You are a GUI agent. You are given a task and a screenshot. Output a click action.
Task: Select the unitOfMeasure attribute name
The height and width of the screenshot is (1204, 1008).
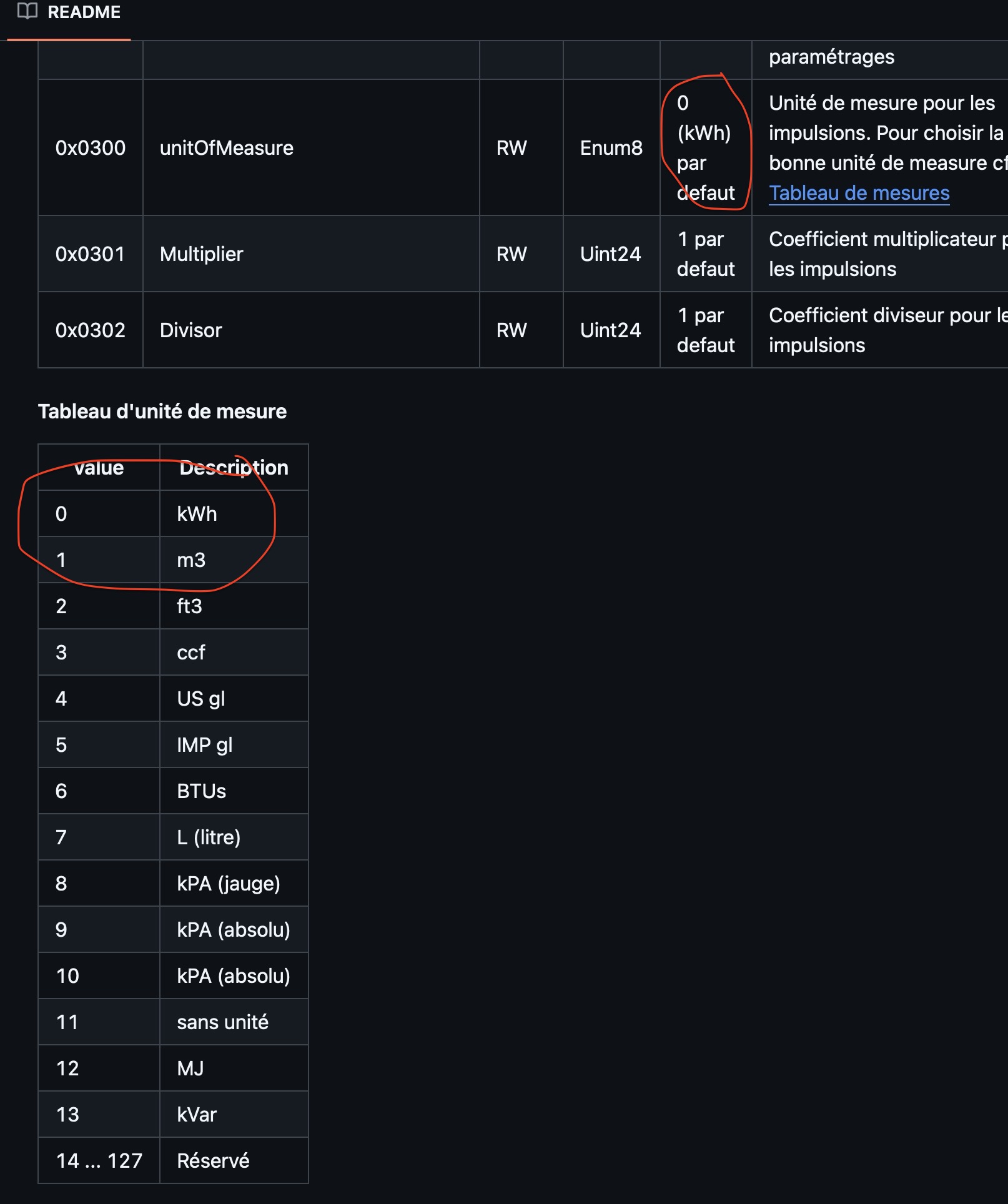[x=227, y=148]
